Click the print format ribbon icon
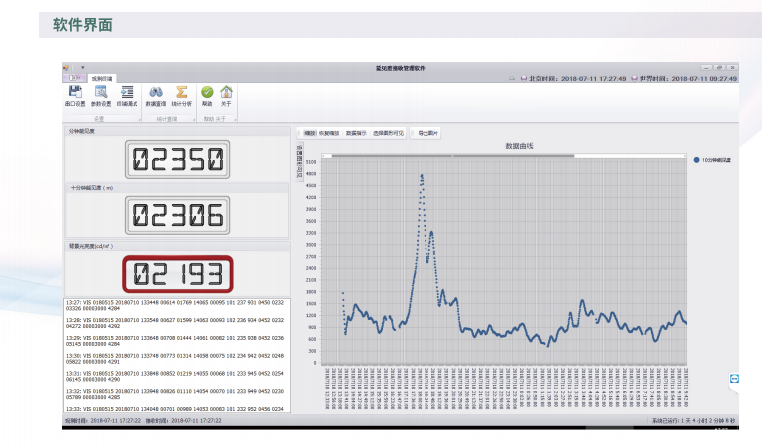762x447 pixels. pos(127,96)
